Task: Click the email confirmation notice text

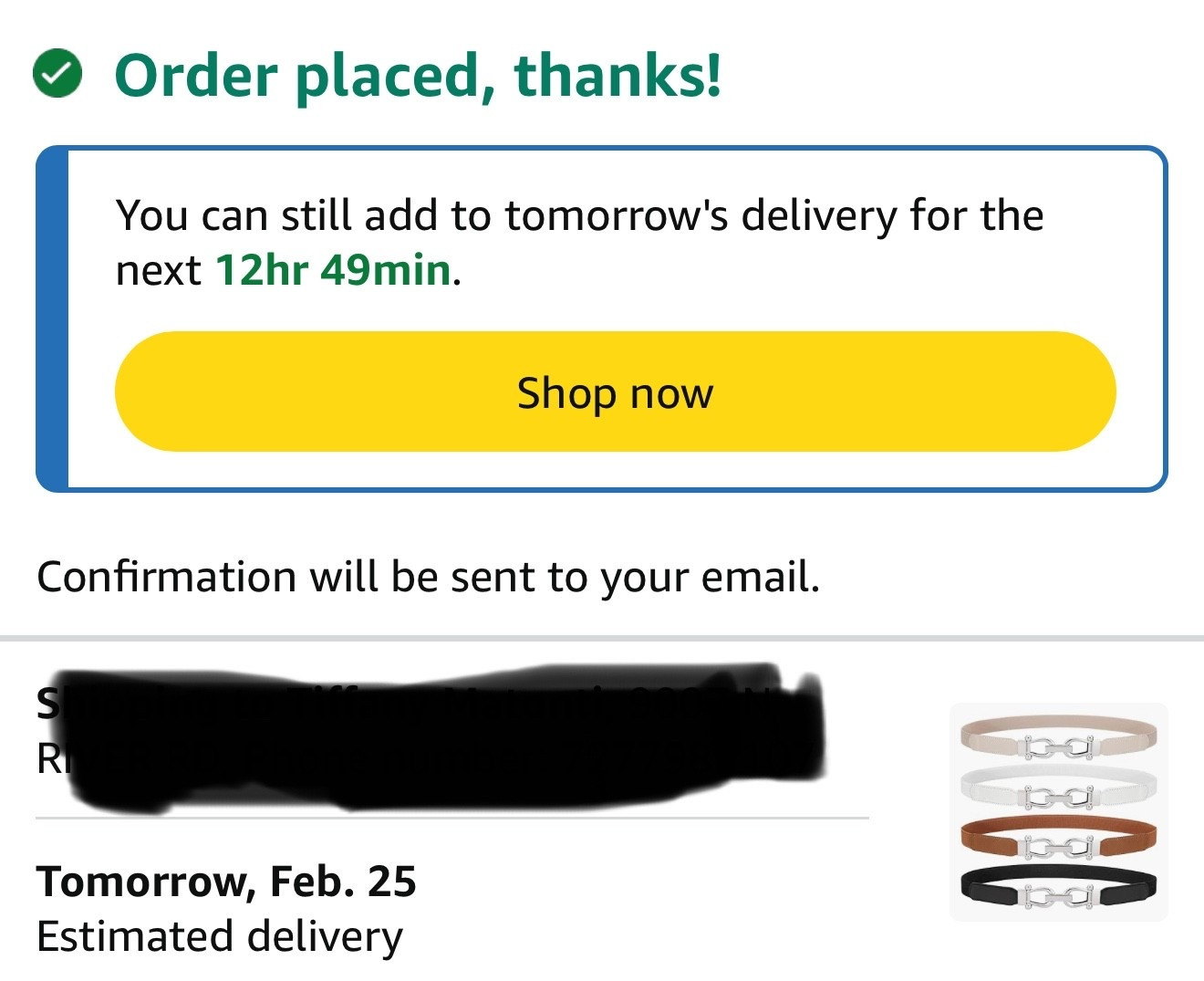Action: pos(429,576)
